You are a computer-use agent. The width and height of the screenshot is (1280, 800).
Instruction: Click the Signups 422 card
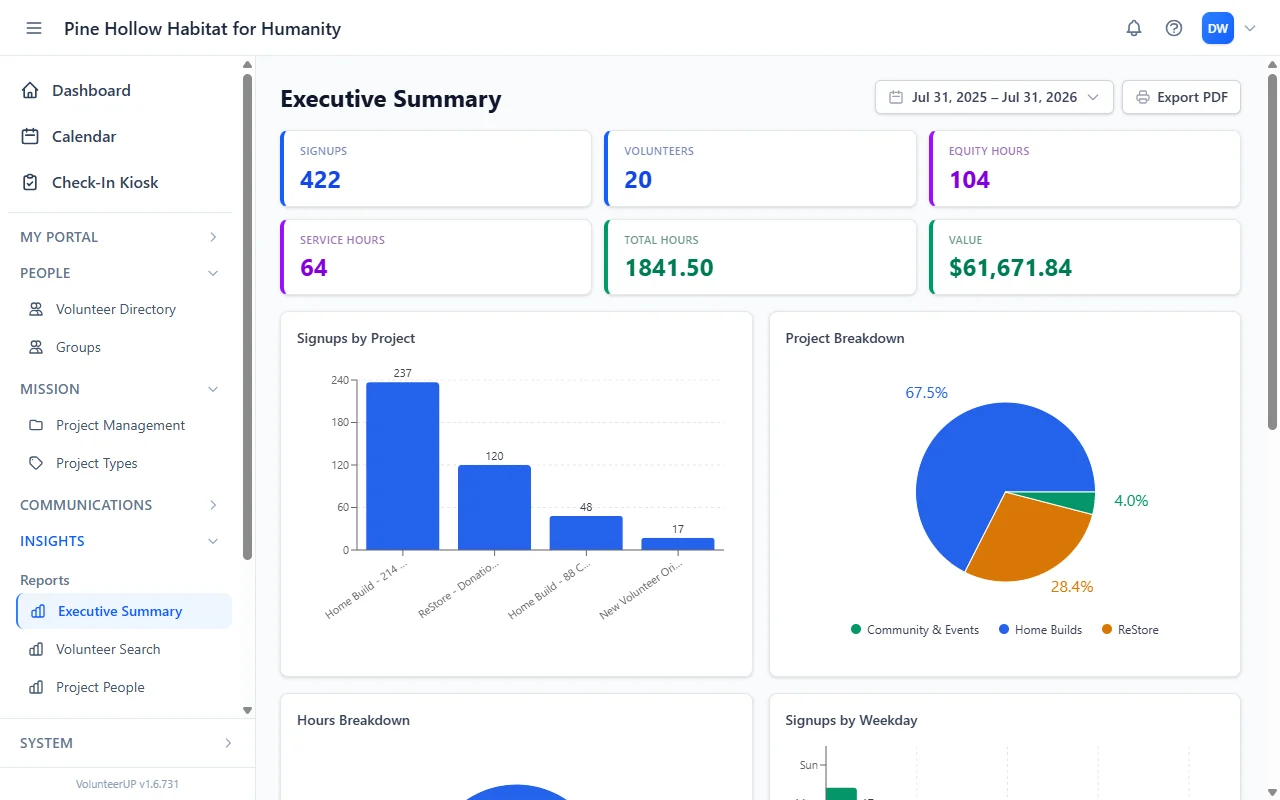tap(435, 169)
